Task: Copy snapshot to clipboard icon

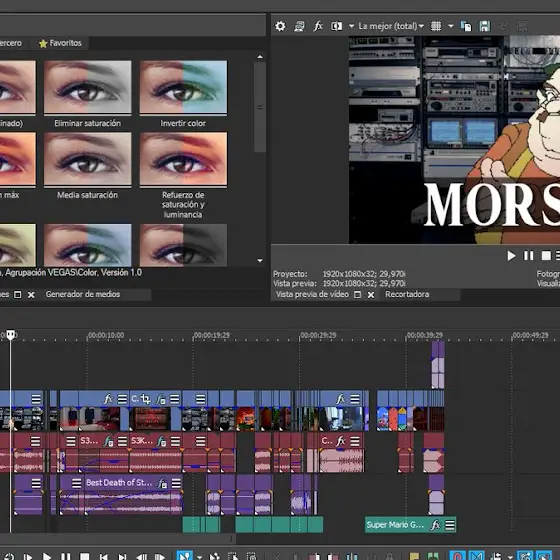Action: tap(466, 26)
